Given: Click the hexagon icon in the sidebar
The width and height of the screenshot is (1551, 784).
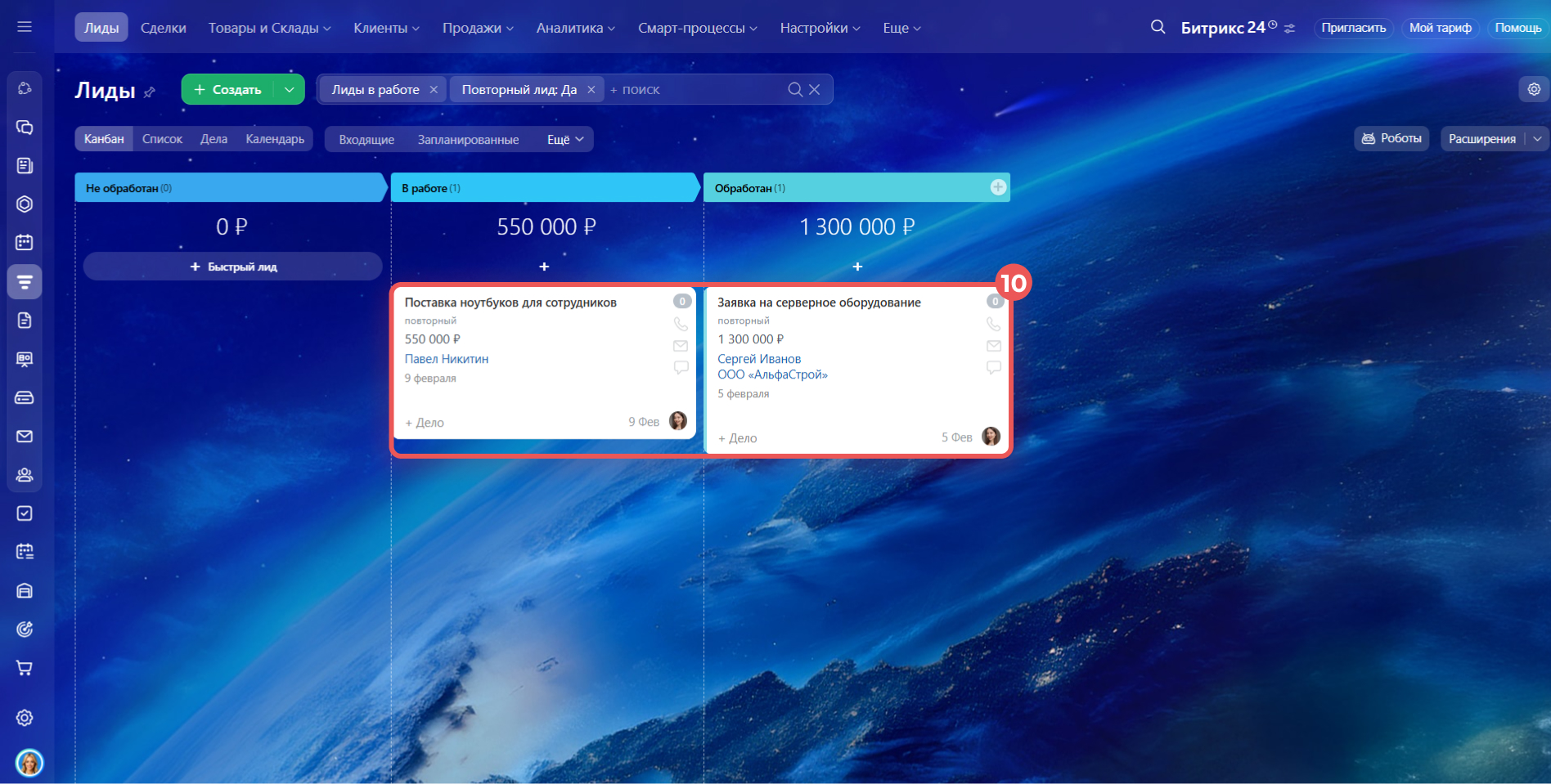Looking at the screenshot, I should coord(25,204).
